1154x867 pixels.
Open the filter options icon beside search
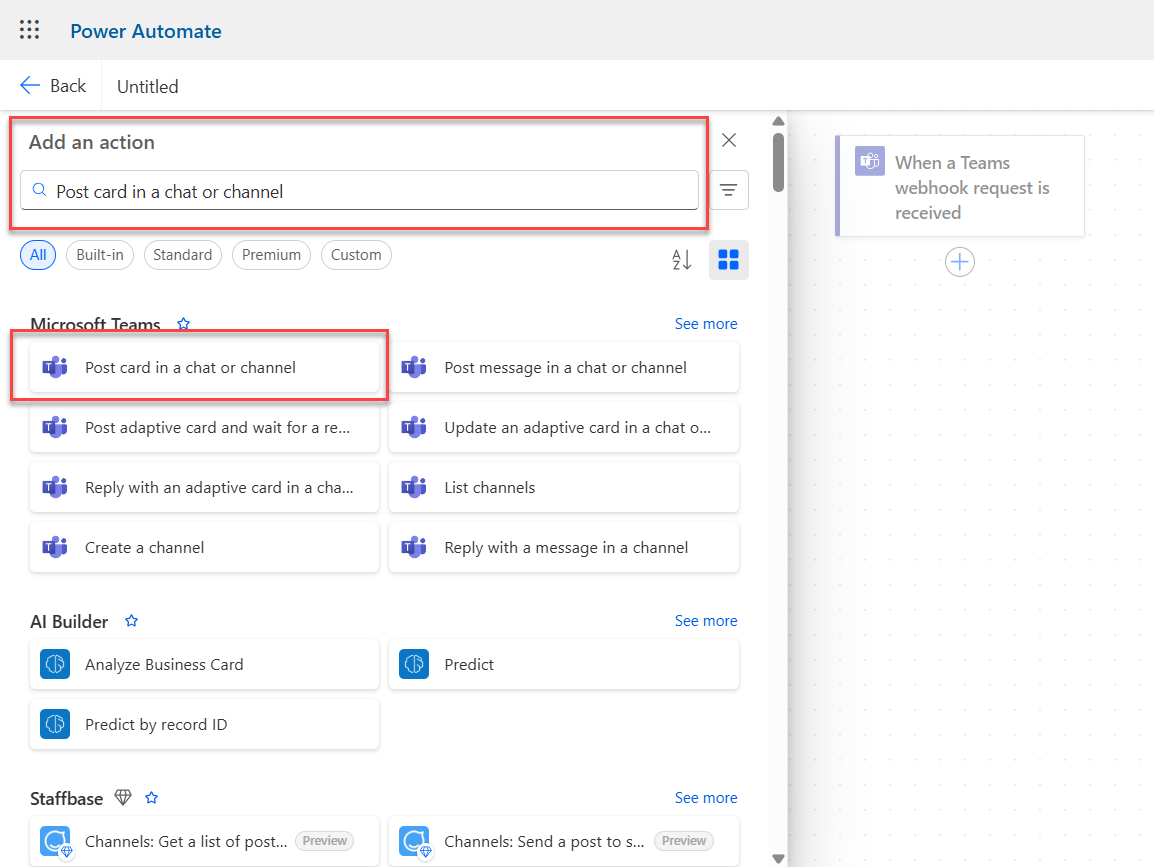pyautogui.click(x=729, y=190)
